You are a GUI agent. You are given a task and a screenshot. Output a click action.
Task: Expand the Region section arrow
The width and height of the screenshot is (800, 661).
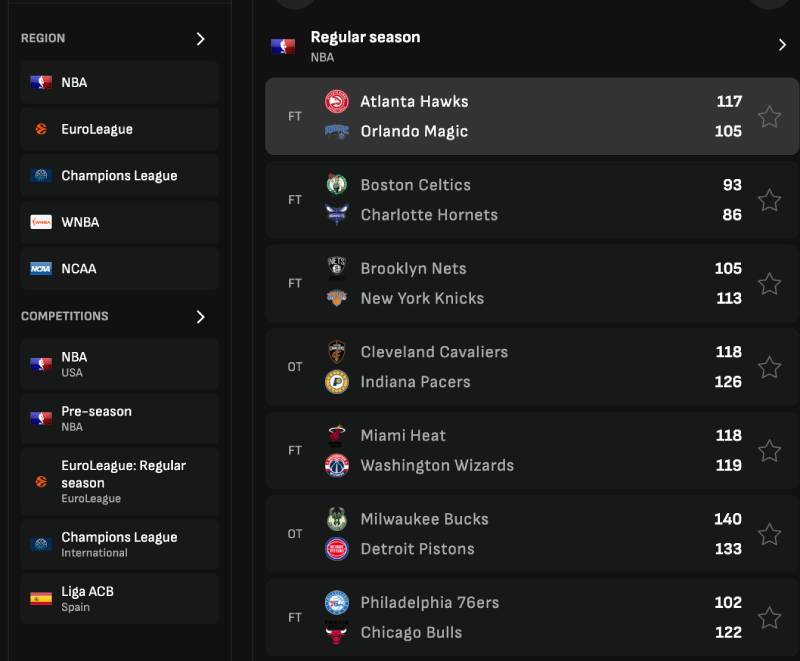coord(200,39)
